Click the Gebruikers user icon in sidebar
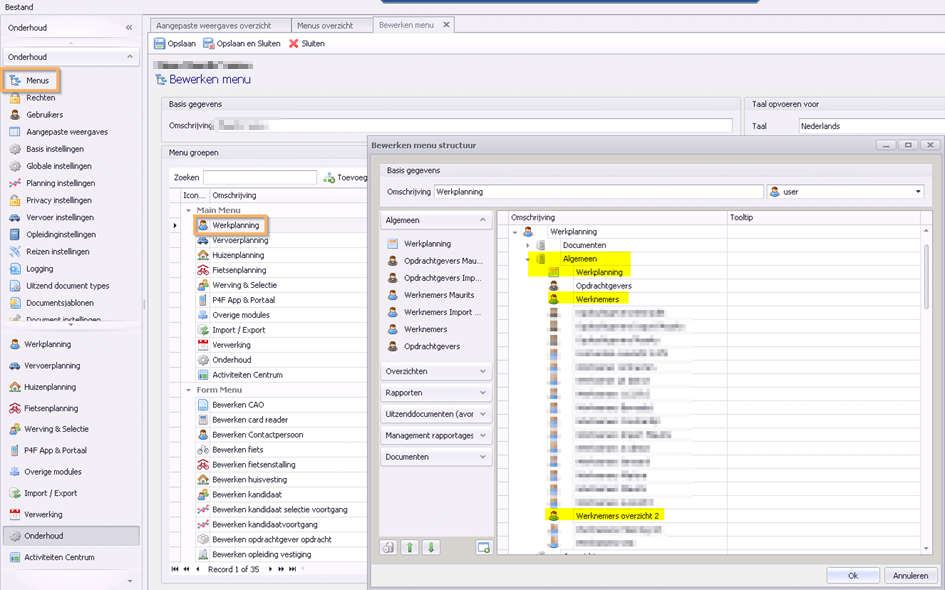 coord(15,115)
